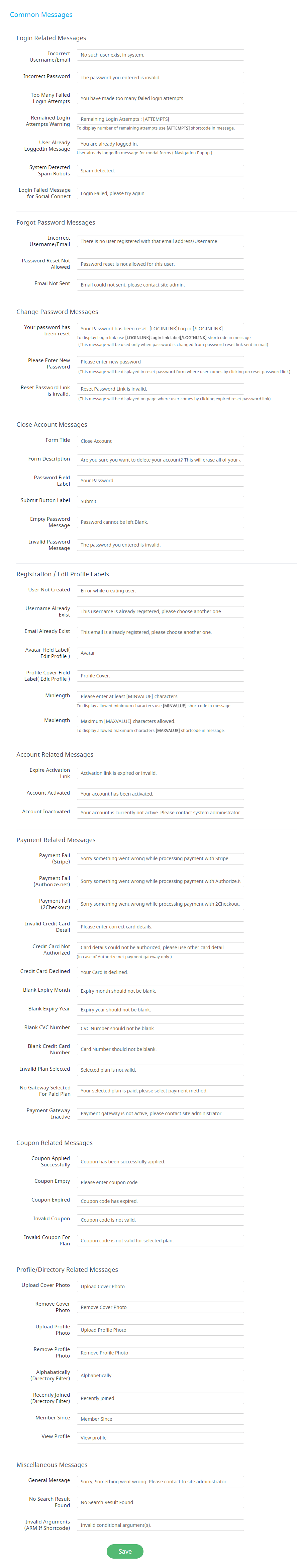
Task: Open the Common Messages heading link
Action: pyautogui.click(x=41, y=15)
